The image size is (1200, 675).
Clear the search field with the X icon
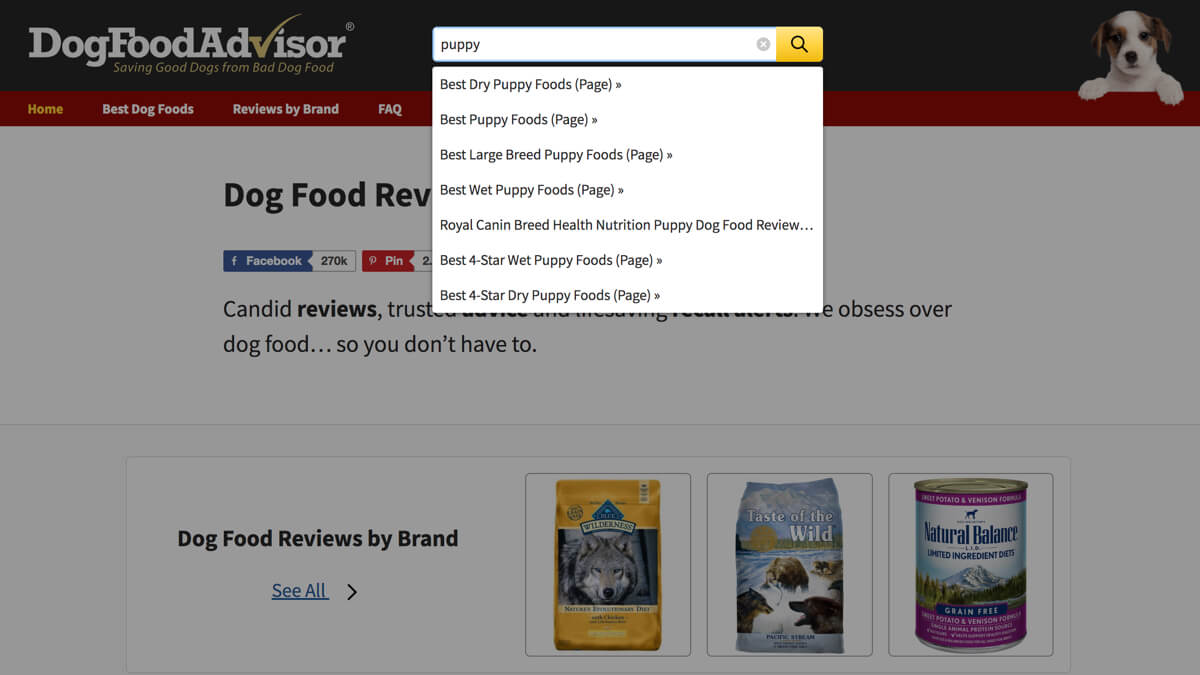click(x=763, y=44)
